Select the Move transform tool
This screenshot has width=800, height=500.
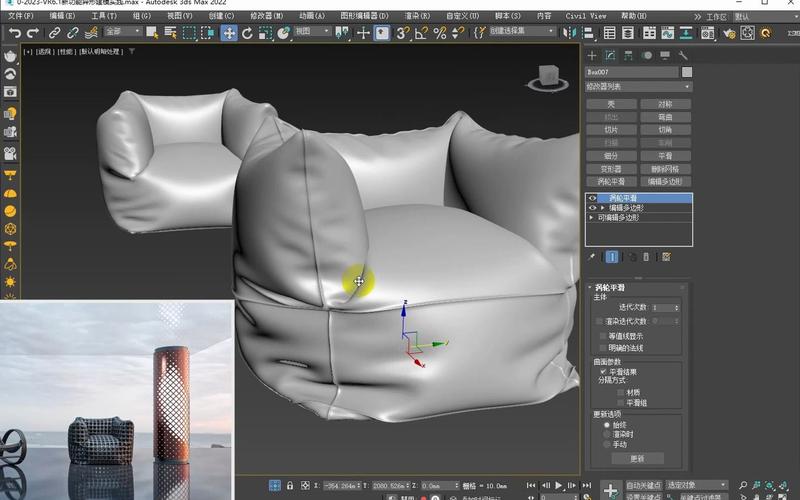229,33
